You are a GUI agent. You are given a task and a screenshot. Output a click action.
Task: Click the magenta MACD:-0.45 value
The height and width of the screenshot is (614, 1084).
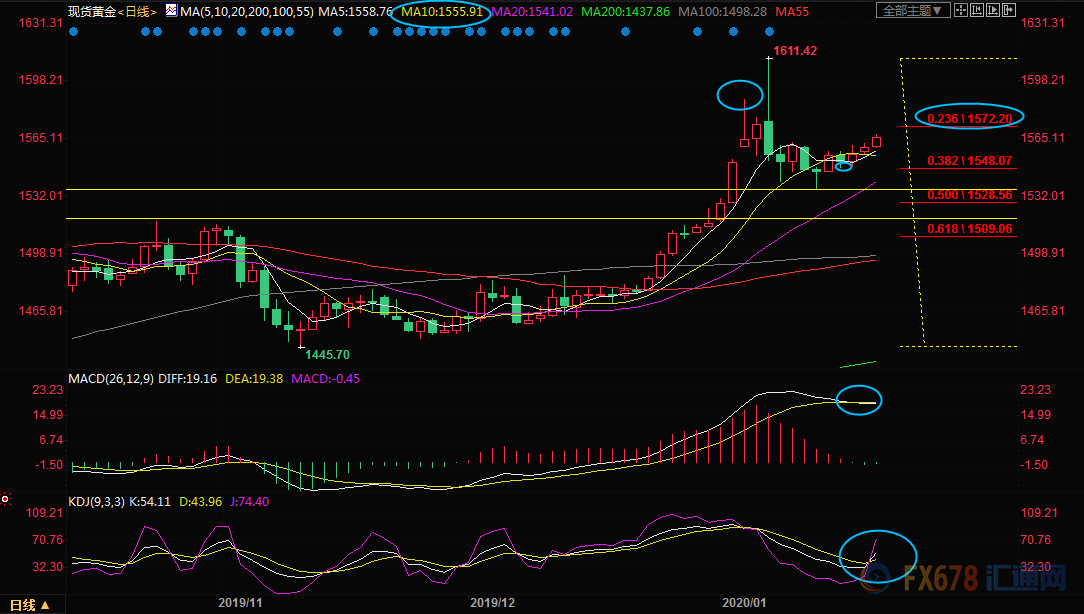[x=326, y=379]
